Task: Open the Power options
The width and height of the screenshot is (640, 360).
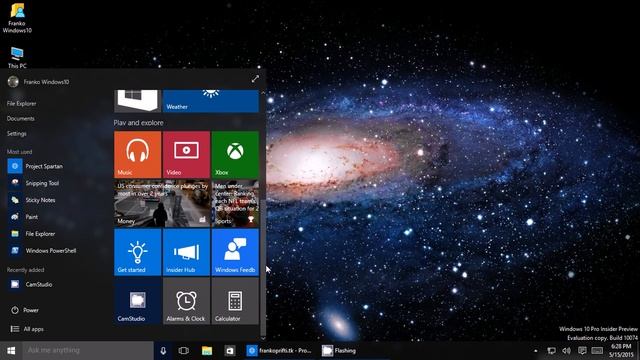Action: click(x=24, y=310)
